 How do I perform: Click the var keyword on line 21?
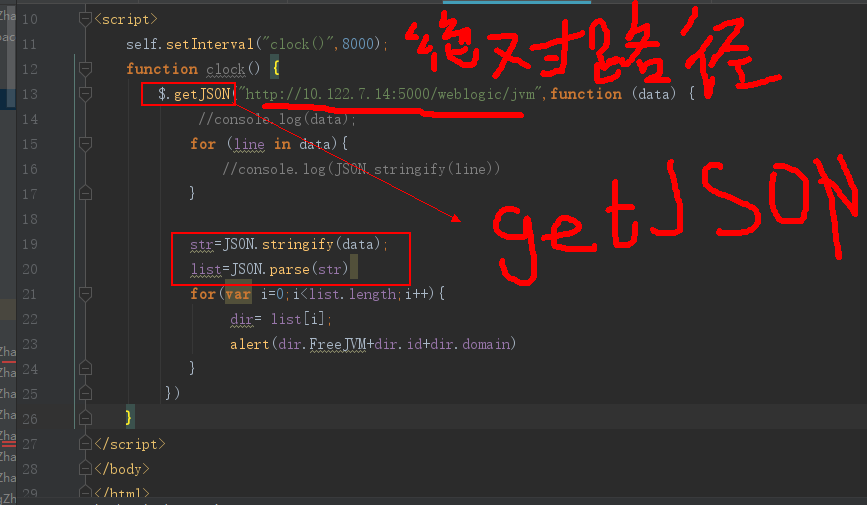(x=238, y=294)
